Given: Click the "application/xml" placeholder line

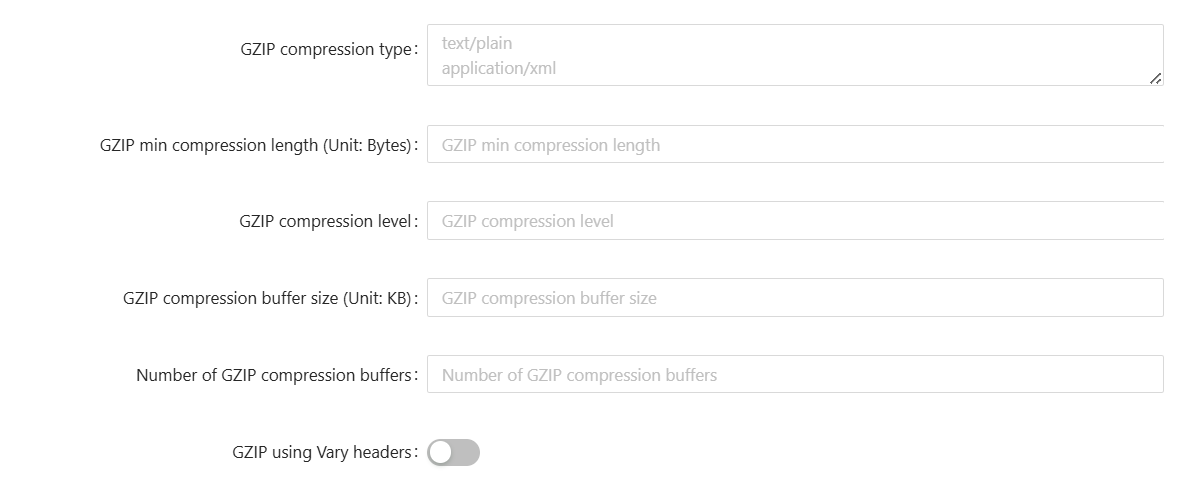Looking at the screenshot, I should pyautogui.click(x=498, y=69).
